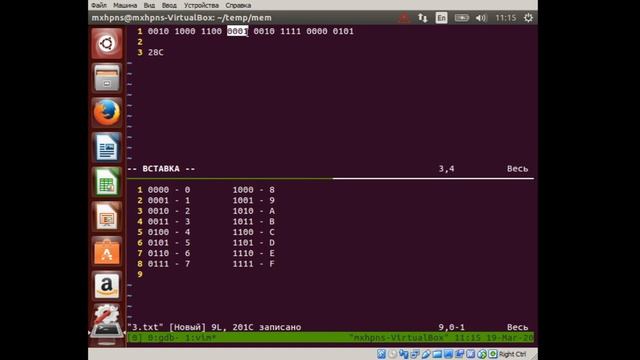Click VirtualBox audio status icon
The width and height of the screenshot is (640, 360).
(x=404, y=354)
